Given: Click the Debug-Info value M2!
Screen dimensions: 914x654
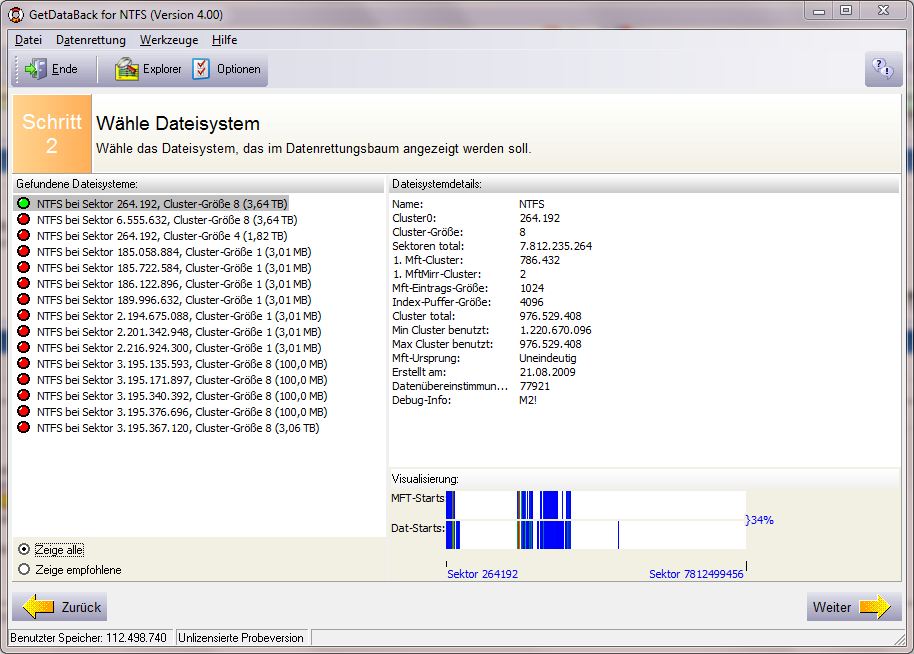Looking at the screenshot, I should click(528, 400).
